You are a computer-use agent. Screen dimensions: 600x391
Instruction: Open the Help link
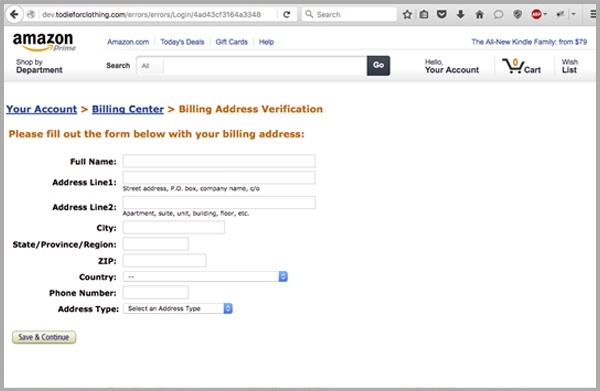266,42
